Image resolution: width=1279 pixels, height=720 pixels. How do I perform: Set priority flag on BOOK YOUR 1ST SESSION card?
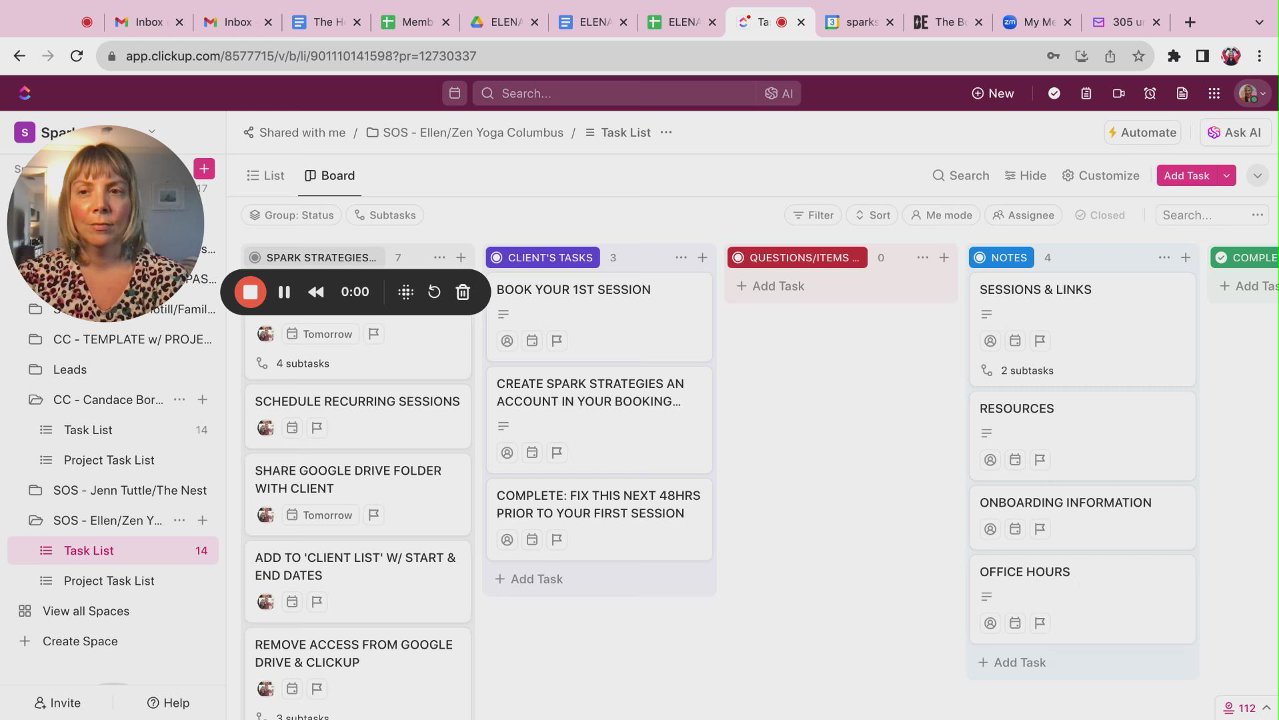[557, 341]
